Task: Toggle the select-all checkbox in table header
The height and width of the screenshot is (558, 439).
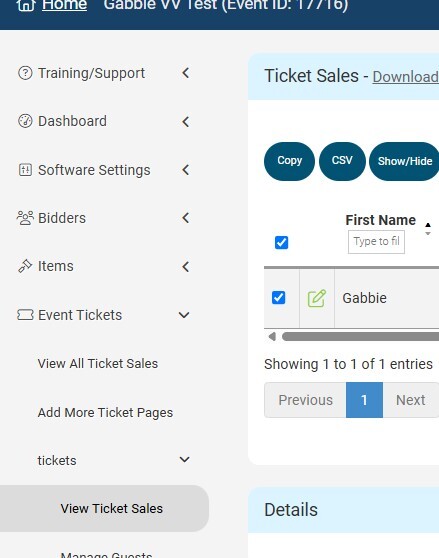Action: [x=281, y=243]
